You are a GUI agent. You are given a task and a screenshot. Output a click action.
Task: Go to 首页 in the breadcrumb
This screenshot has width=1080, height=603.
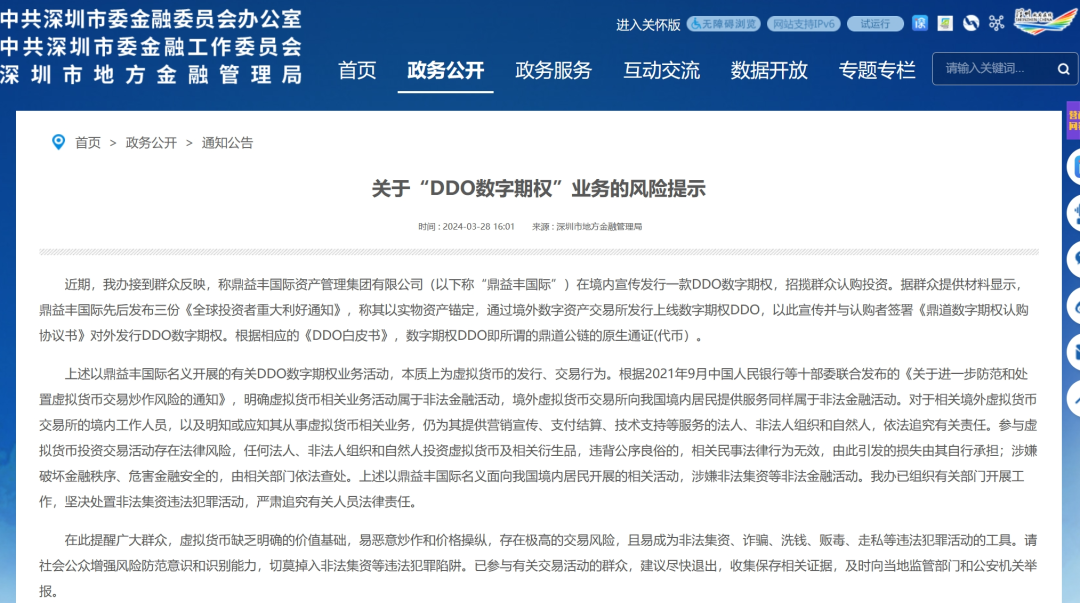(87, 143)
